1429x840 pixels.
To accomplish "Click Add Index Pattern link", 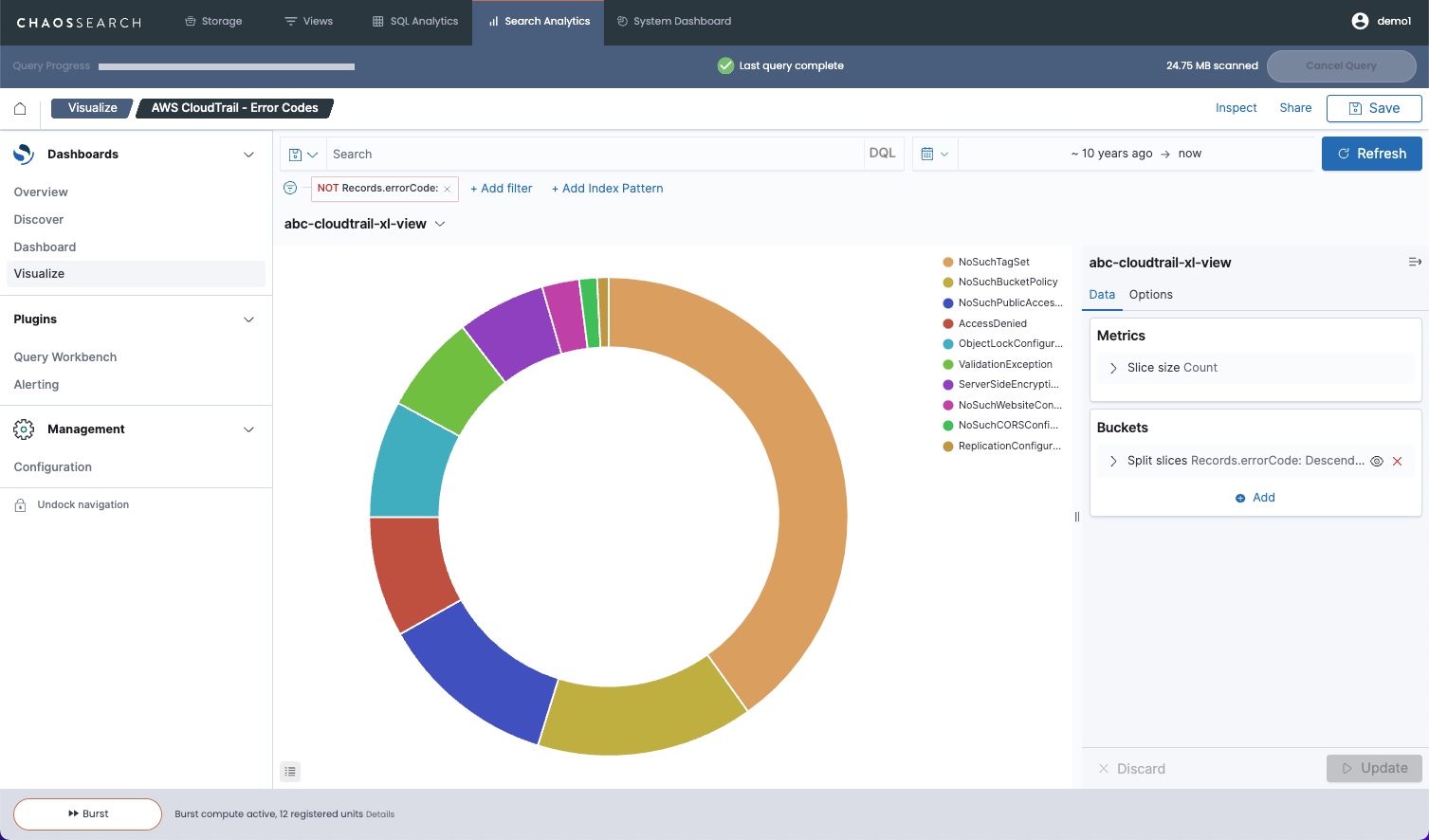I will [608, 189].
